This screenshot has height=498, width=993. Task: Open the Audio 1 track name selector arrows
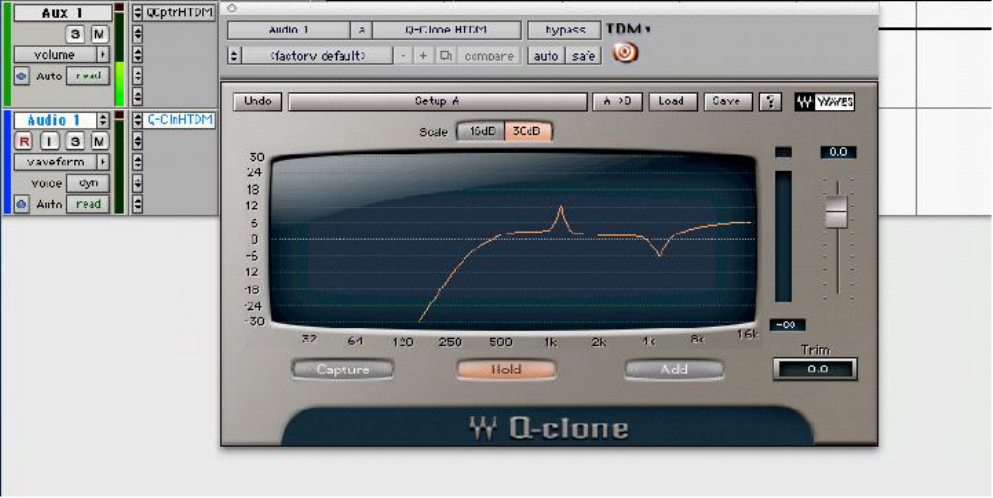pos(102,120)
